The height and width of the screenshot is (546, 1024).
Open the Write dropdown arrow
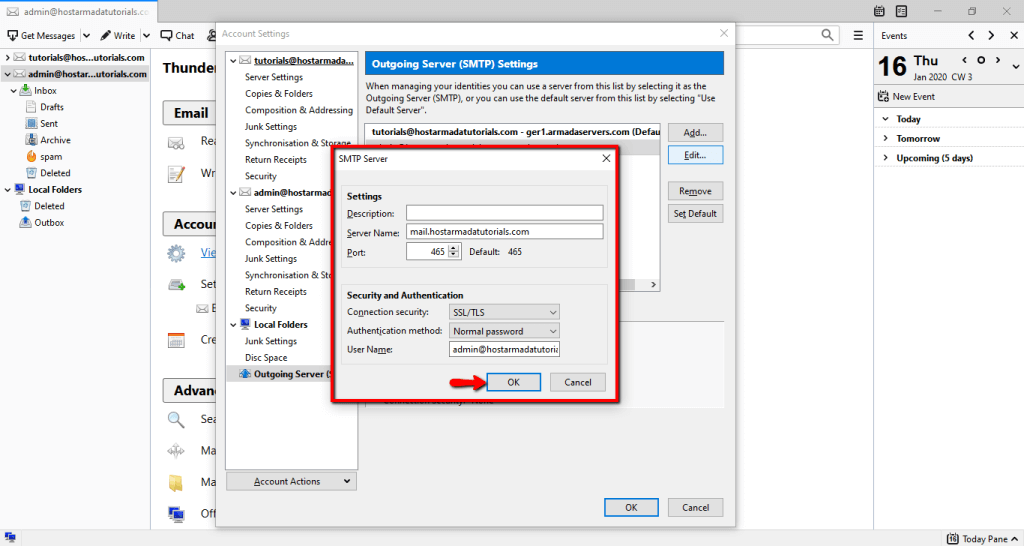tap(146, 35)
